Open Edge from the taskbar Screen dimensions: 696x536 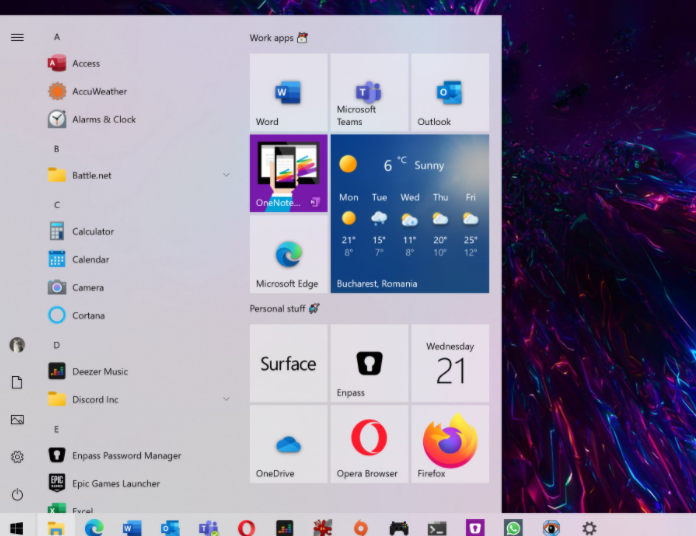(x=94, y=528)
